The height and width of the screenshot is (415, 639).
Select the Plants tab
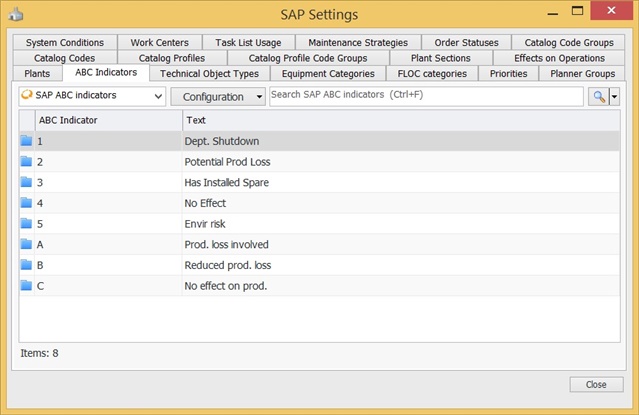37,73
